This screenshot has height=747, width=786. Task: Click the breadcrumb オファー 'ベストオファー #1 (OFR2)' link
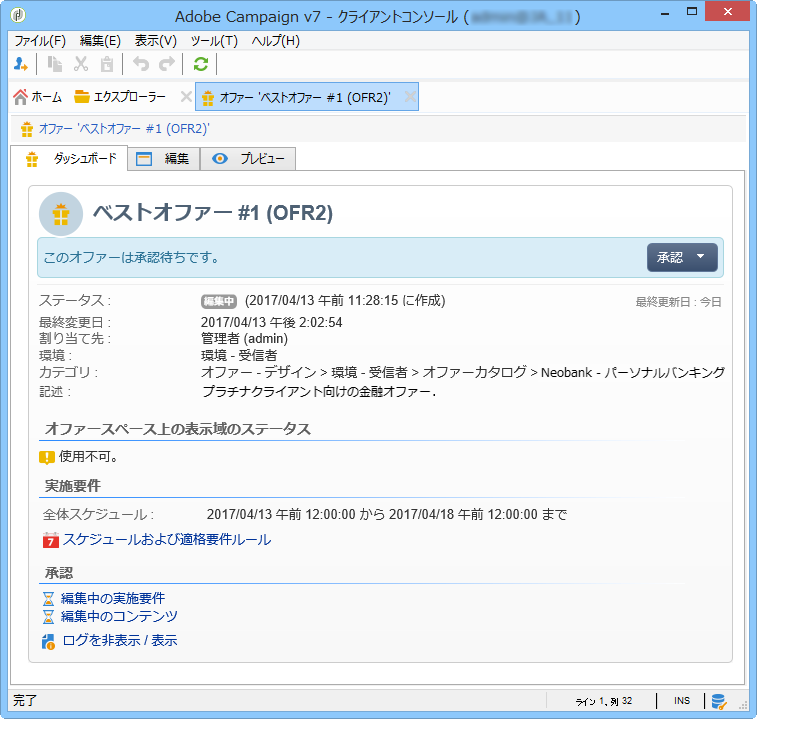point(124,129)
